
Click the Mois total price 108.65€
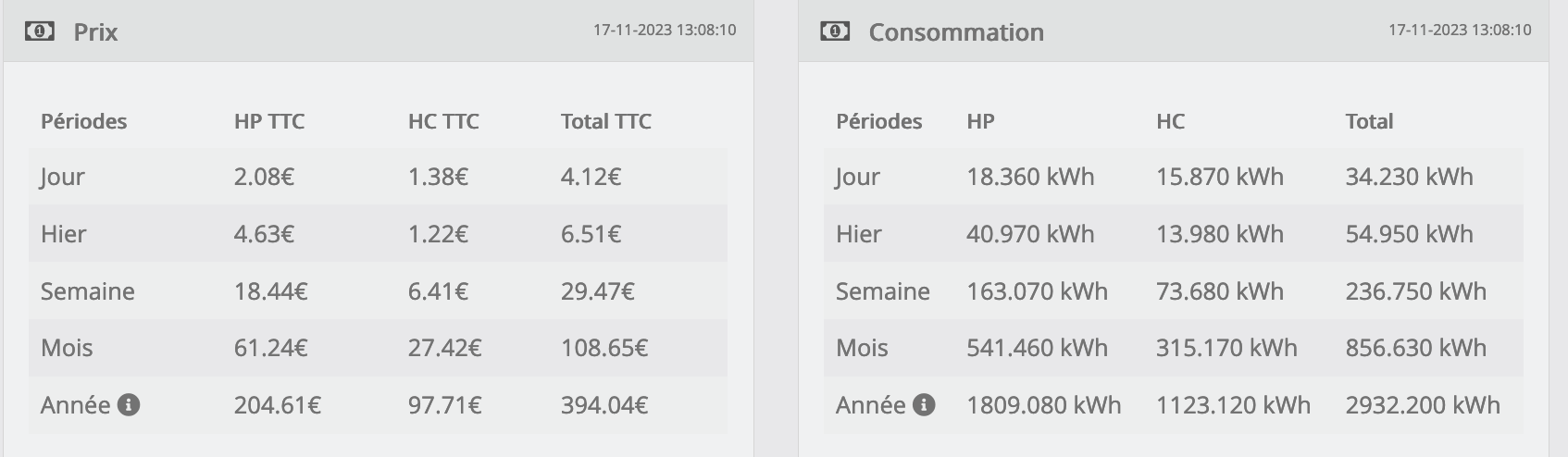(x=604, y=348)
